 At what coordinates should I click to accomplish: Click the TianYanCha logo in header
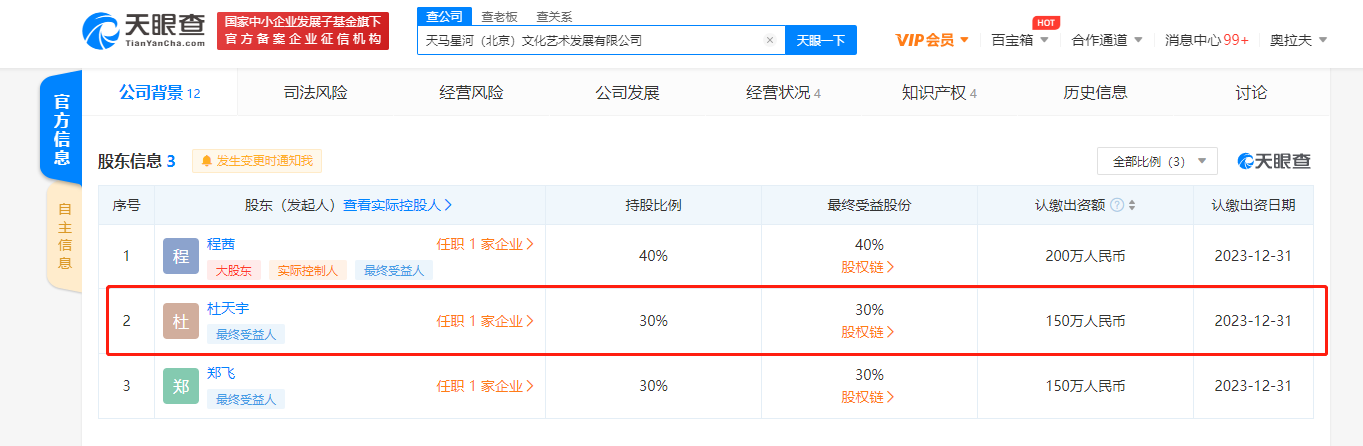(x=144, y=31)
